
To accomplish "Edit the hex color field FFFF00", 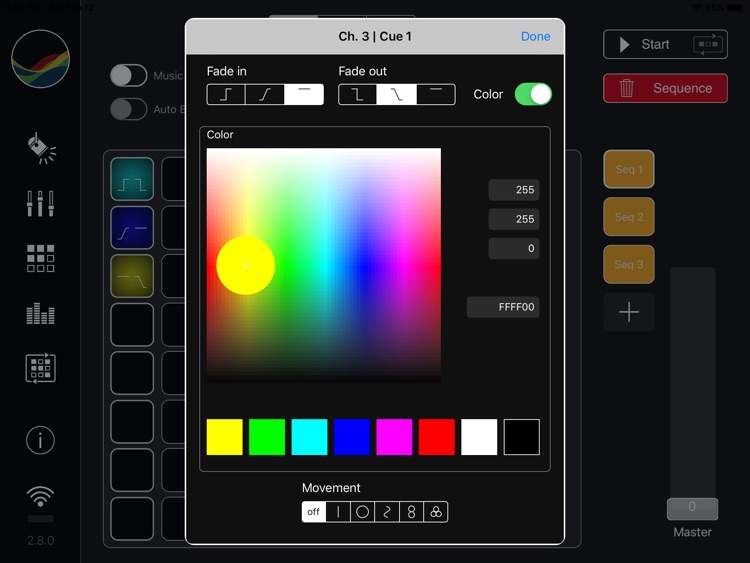I will point(503,307).
